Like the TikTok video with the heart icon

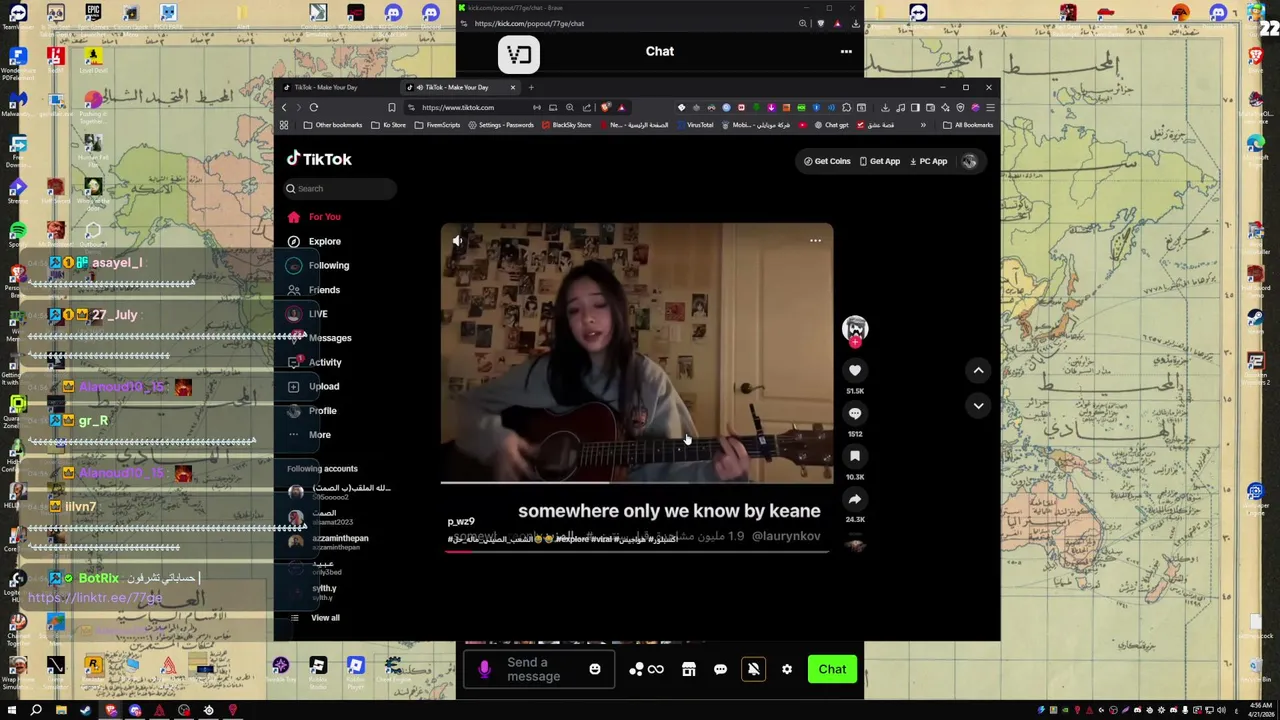click(855, 371)
